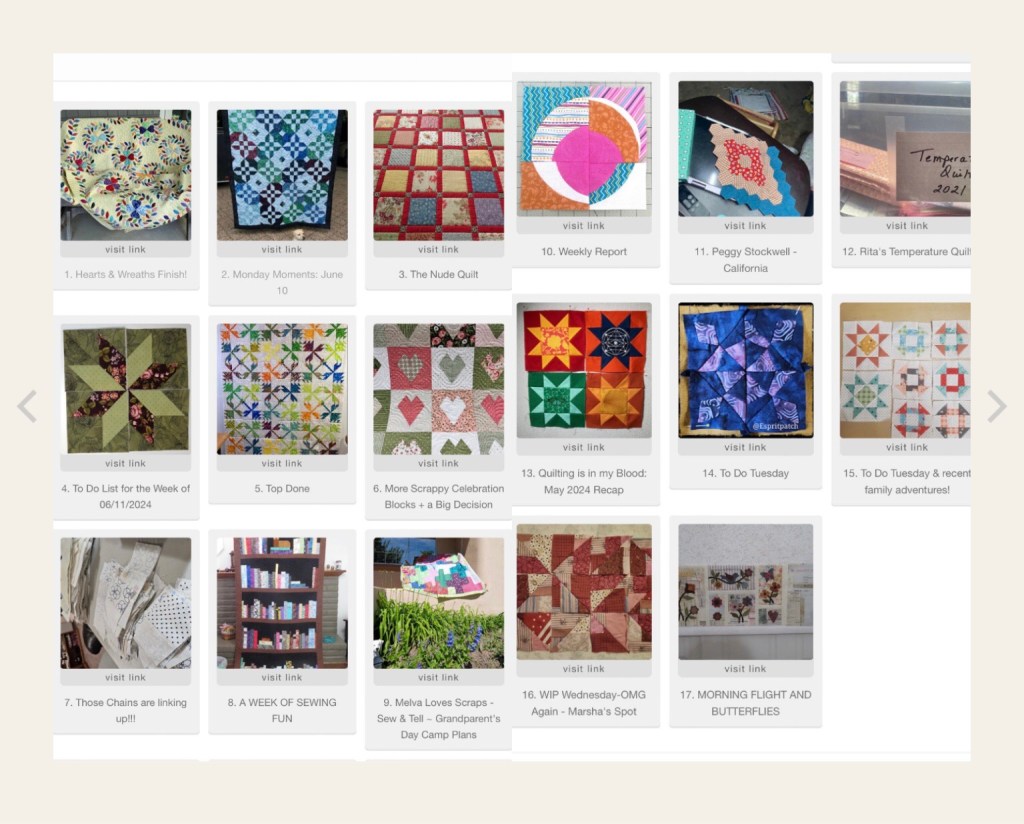Open Those Chains are linking up thumbnail

click(125, 603)
